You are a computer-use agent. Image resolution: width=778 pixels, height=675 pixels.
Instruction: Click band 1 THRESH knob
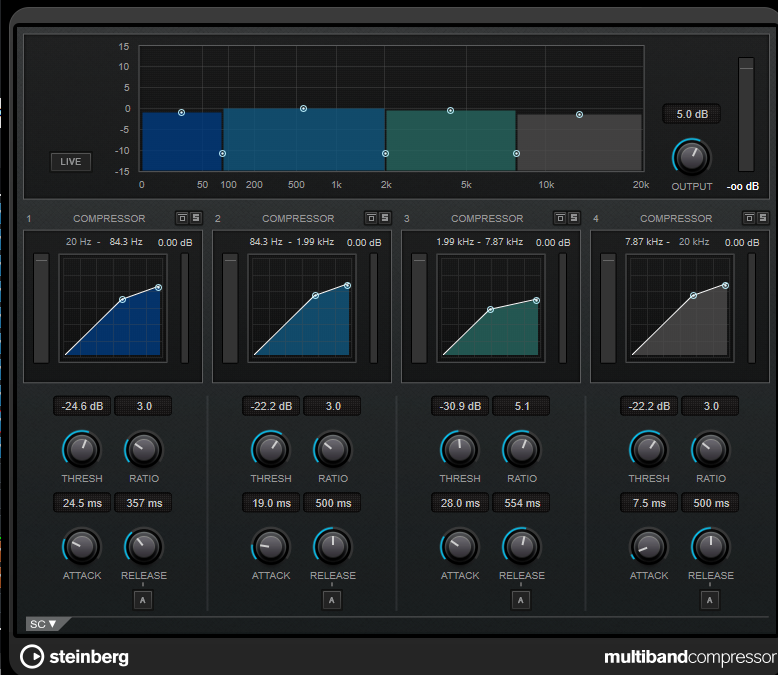click(82, 450)
